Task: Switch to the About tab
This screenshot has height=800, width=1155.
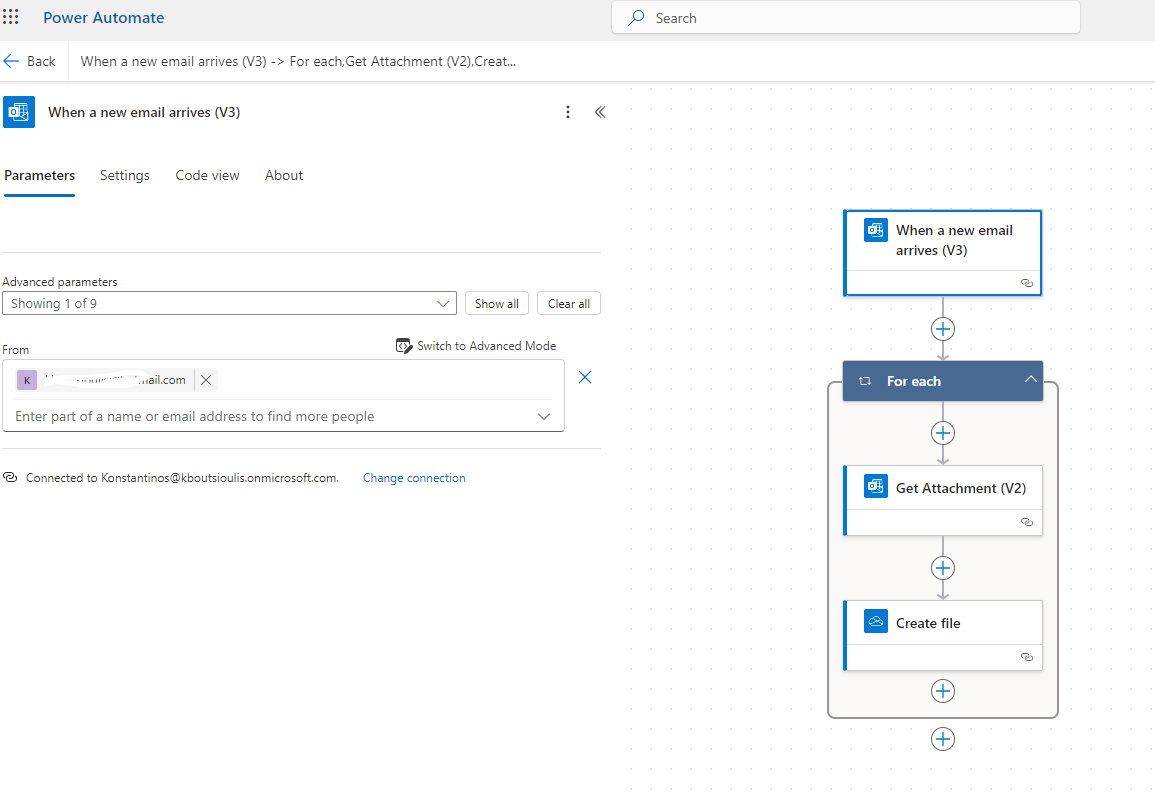Action: 284,175
